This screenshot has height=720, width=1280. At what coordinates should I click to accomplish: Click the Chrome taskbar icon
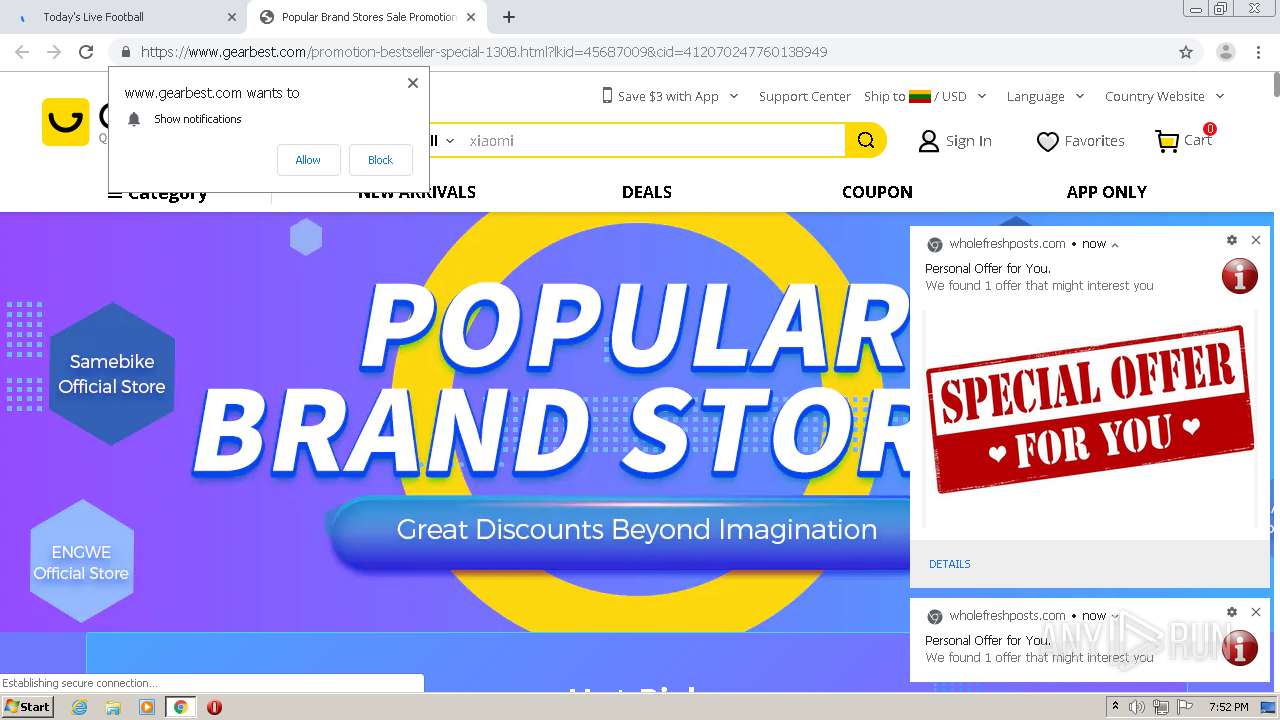(180, 707)
